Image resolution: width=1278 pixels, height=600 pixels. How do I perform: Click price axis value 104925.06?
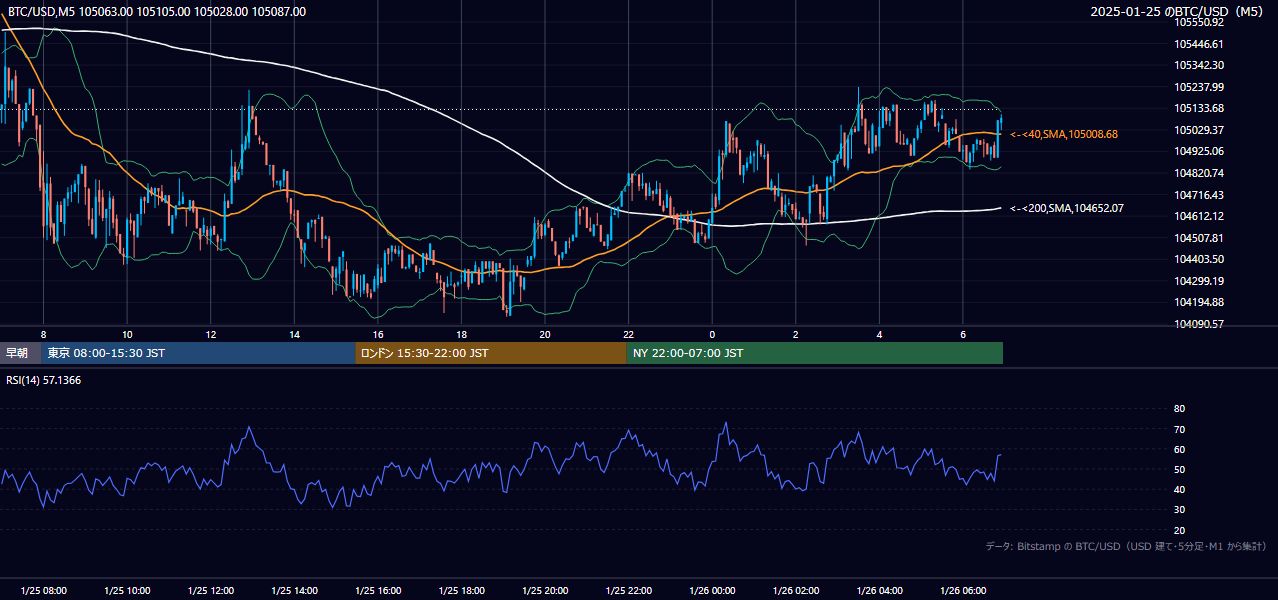click(1199, 151)
